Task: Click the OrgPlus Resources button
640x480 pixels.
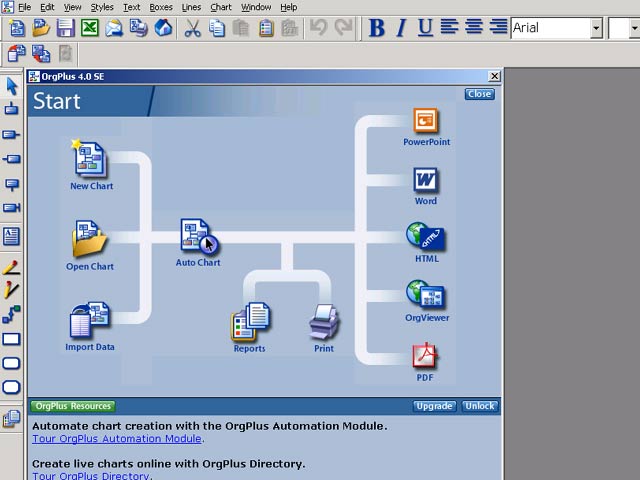Action: (x=73, y=406)
